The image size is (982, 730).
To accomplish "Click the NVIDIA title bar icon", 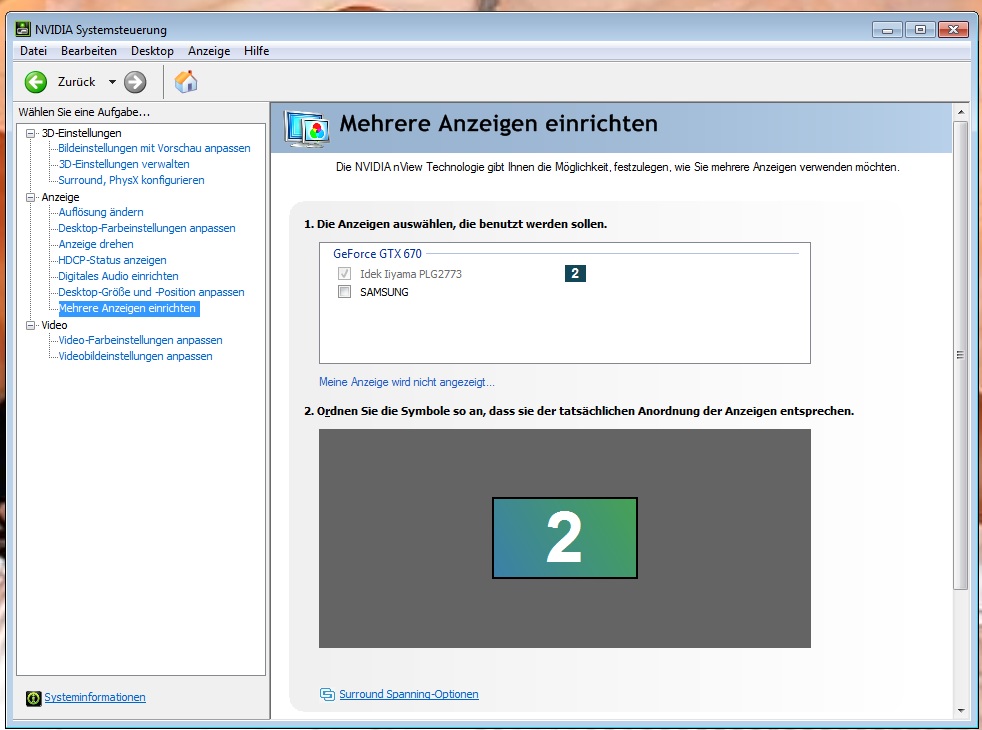I will (23, 29).
